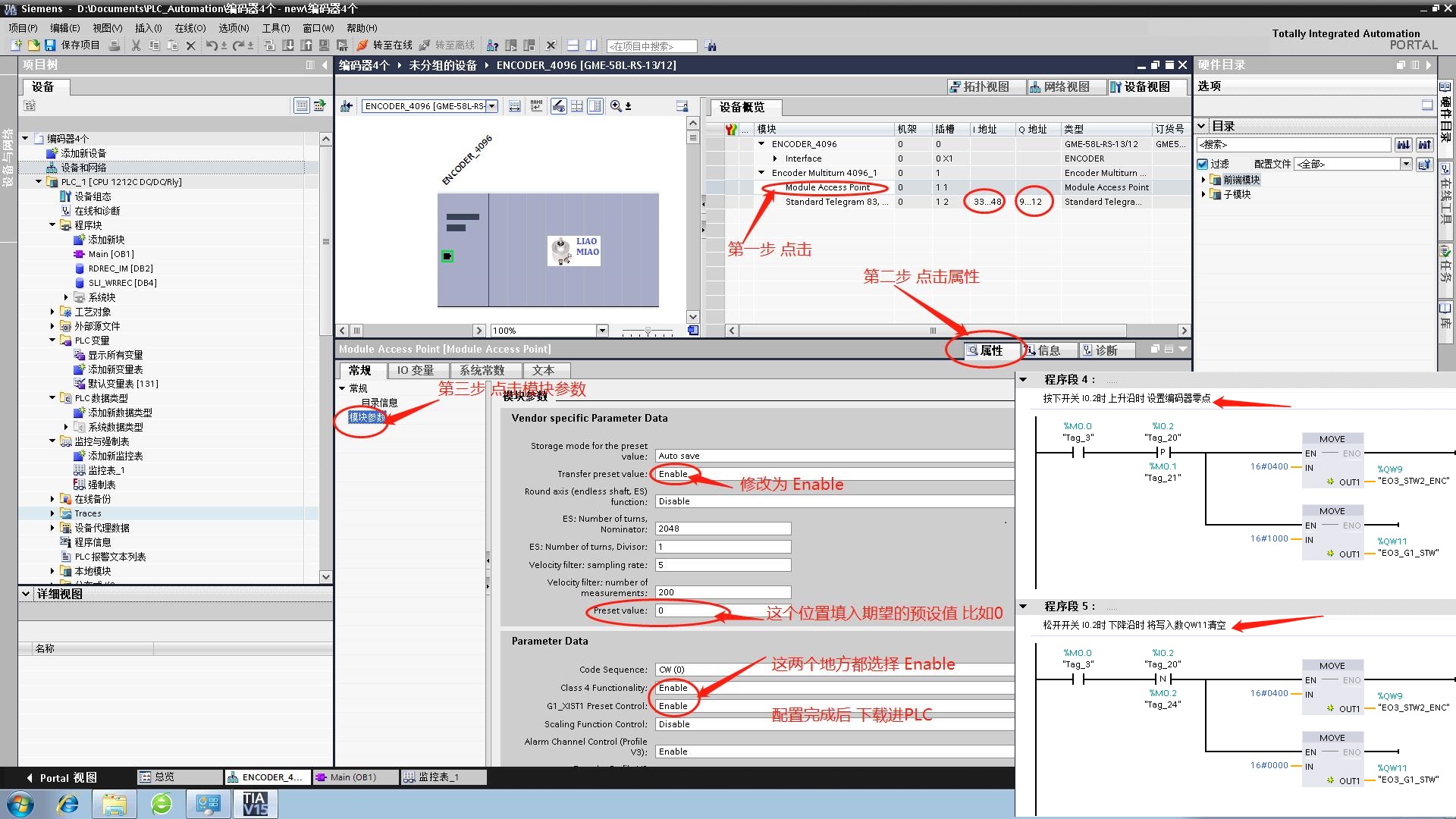Click the 保存项目 save project button
The image size is (1456, 819).
(72, 45)
